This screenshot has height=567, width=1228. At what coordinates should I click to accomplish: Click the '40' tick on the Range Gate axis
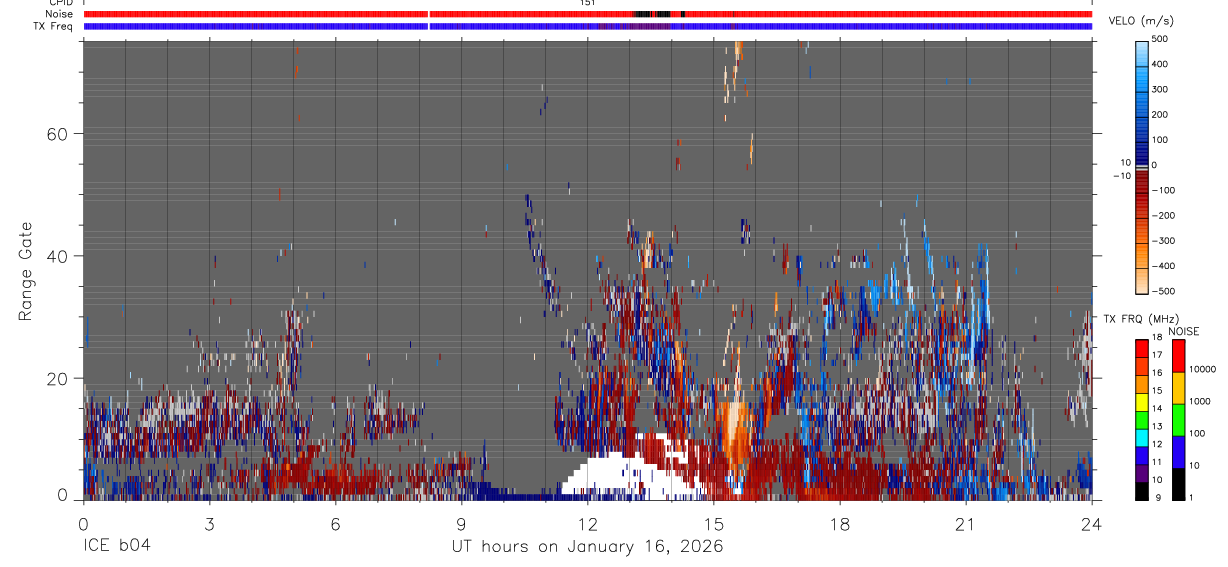59,256
